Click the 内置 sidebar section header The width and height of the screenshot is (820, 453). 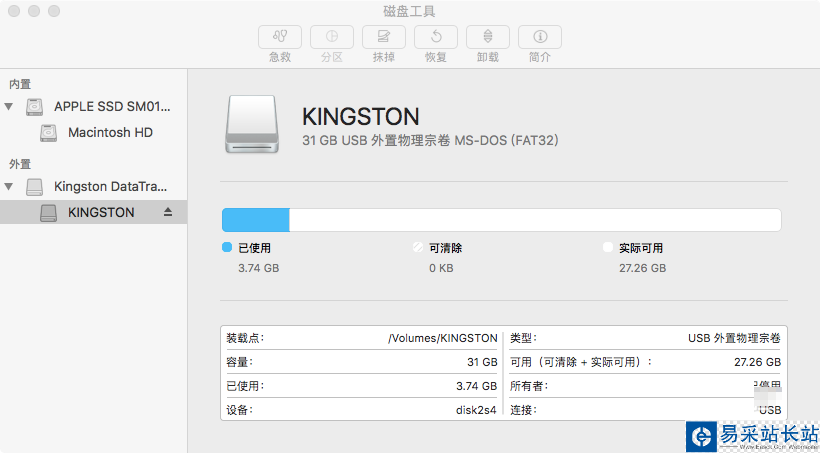20,84
